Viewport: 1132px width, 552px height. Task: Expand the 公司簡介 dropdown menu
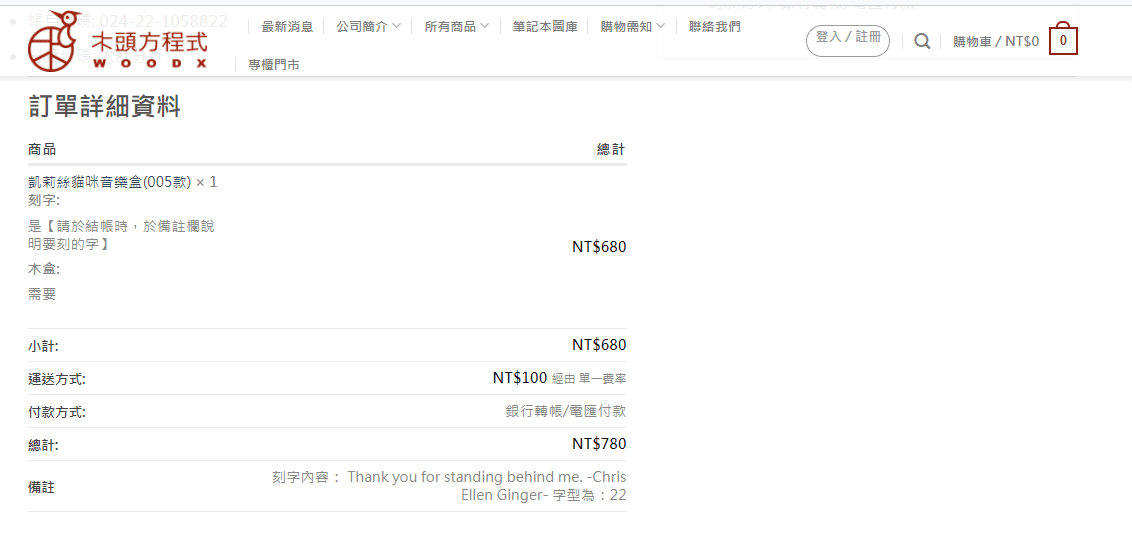(368, 27)
